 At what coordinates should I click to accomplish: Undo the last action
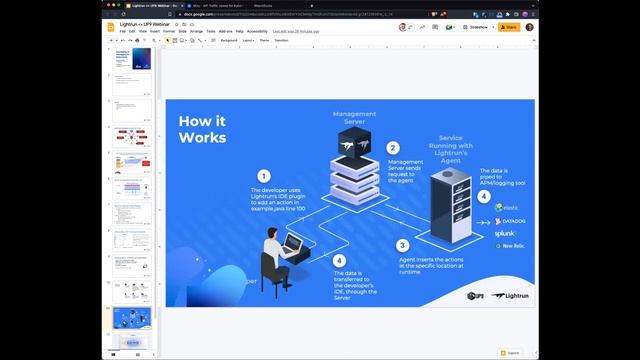(x=123, y=40)
